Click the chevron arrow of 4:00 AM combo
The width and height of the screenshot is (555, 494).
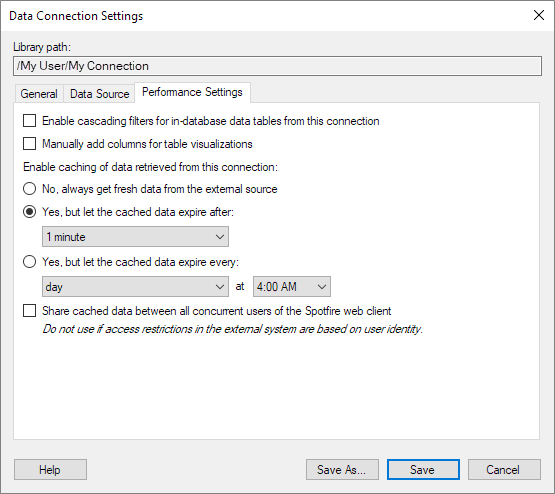pos(322,287)
